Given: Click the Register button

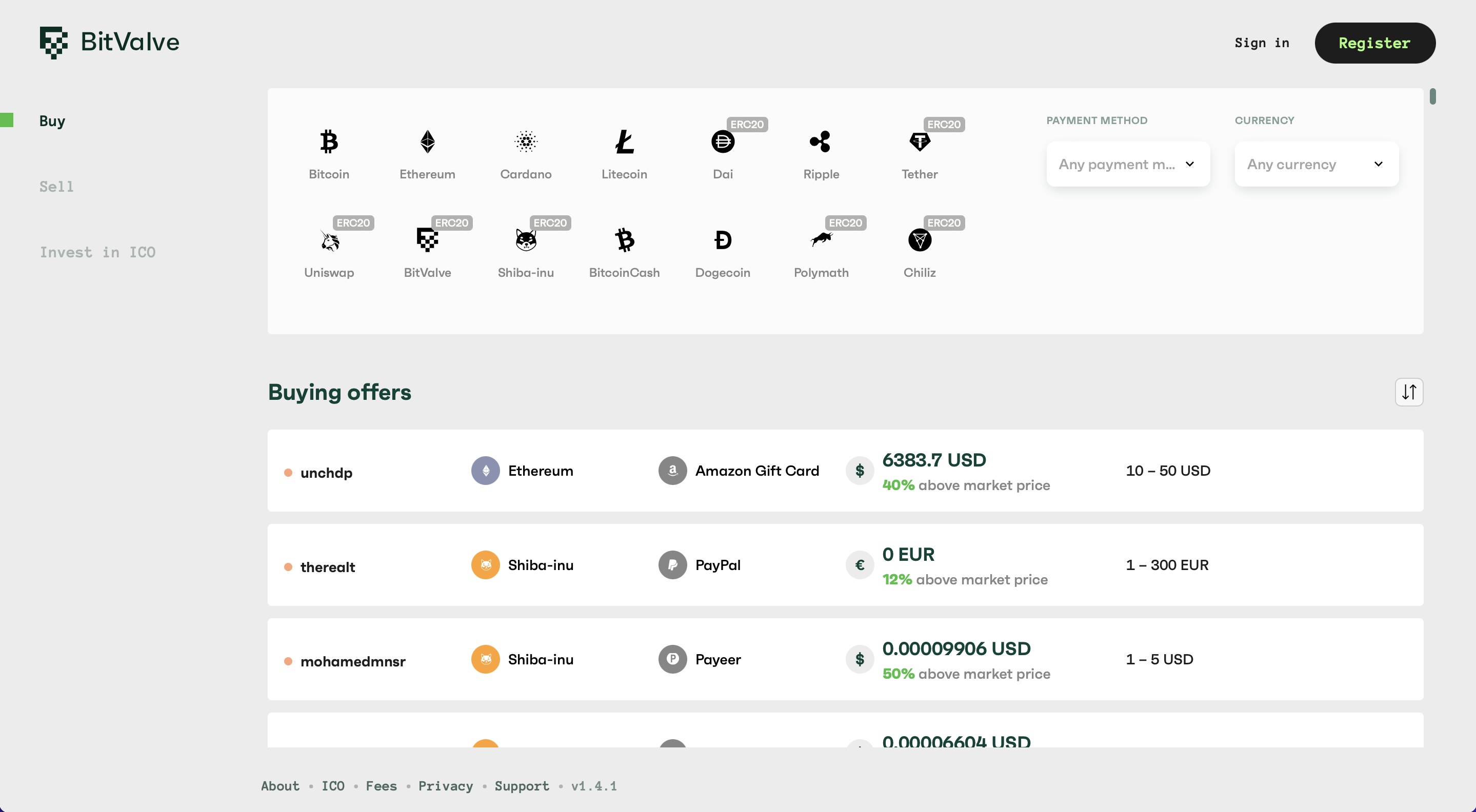Looking at the screenshot, I should point(1375,43).
